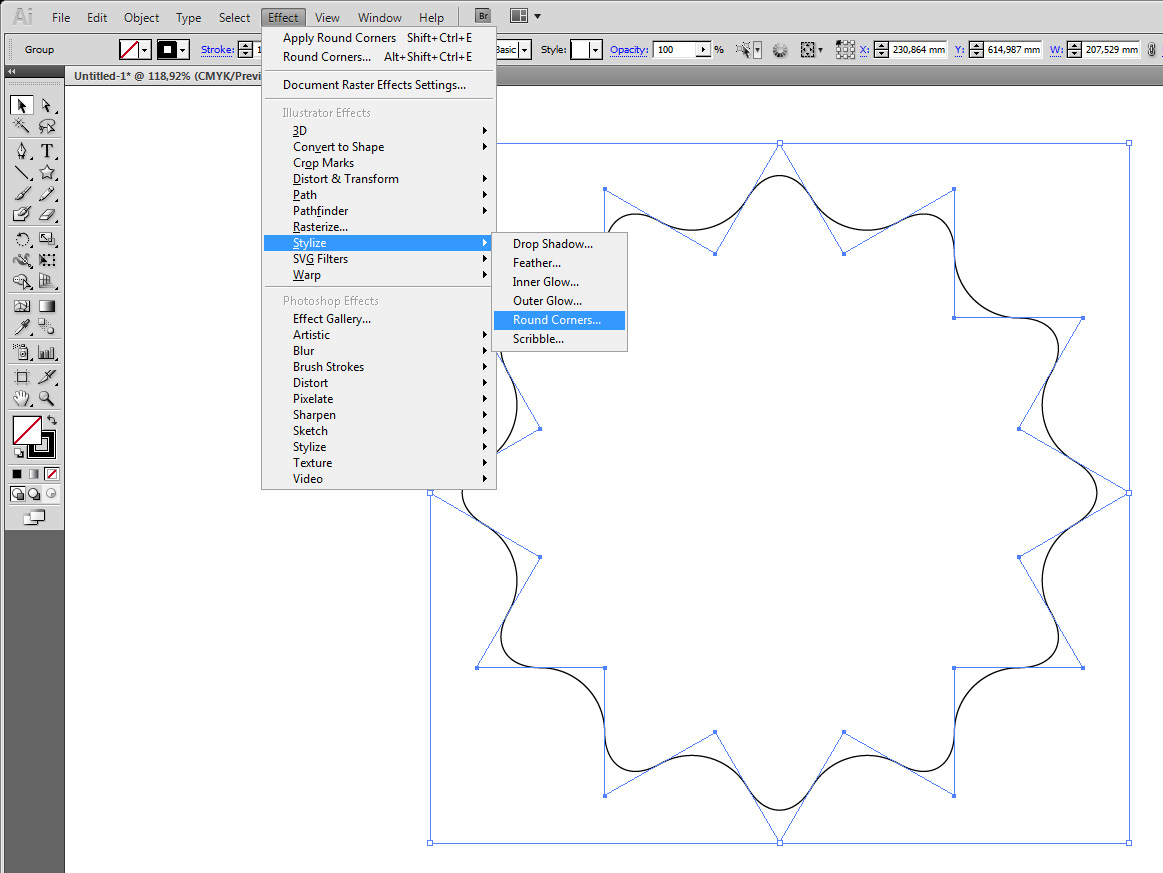This screenshot has width=1163, height=873.
Task: Open the stroke color dropdown in control bar
Action: (183, 50)
